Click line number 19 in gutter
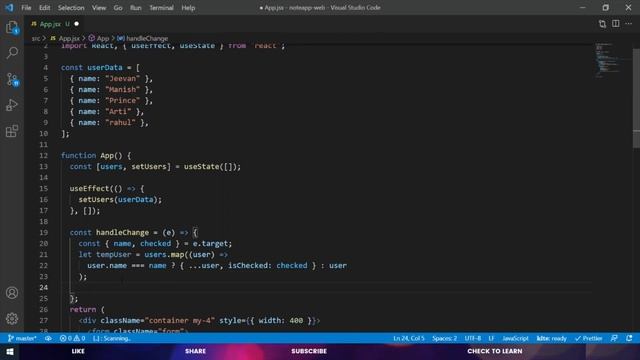640x360 pixels. point(44,232)
